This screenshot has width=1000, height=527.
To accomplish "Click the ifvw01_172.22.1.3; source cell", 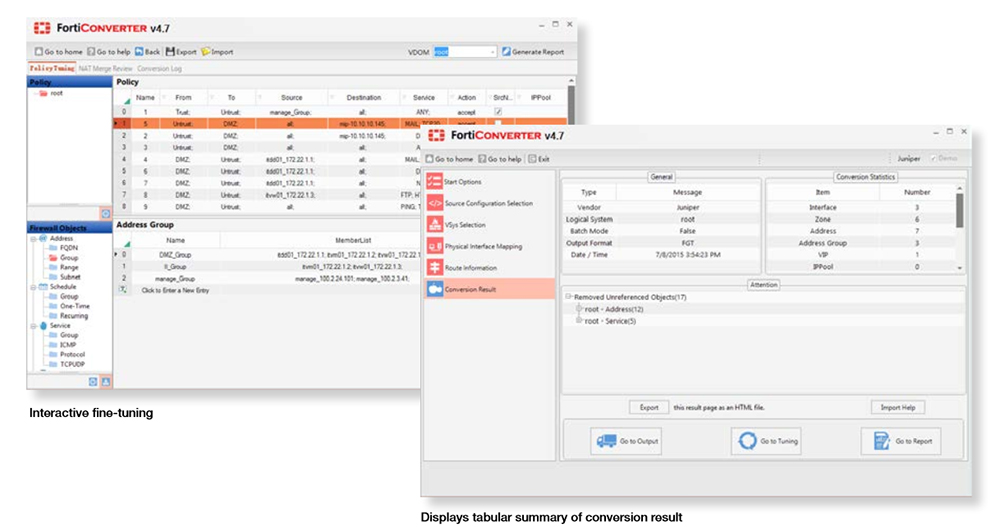I will click(x=290, y=195).
